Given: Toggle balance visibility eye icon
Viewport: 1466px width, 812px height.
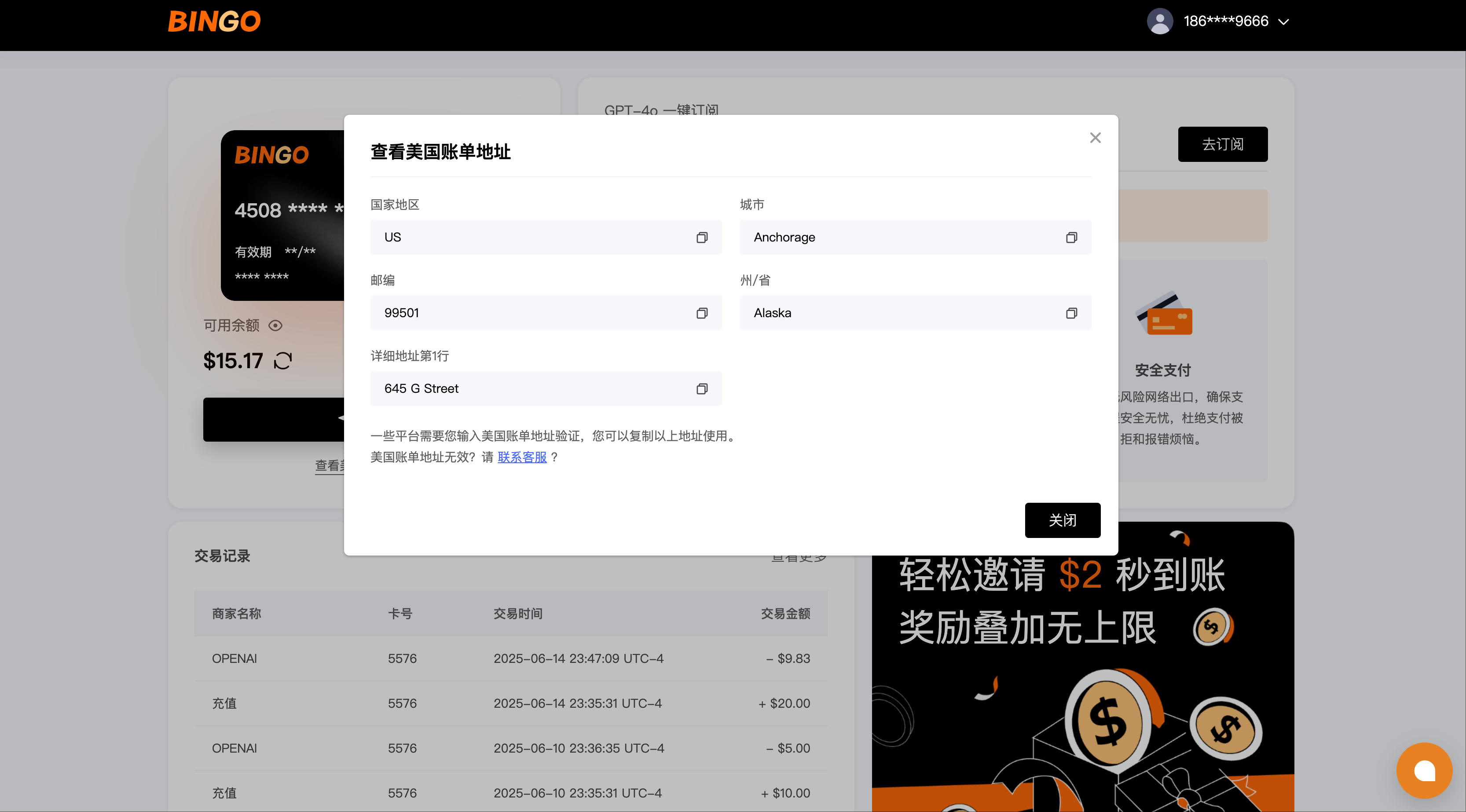Looking at the screenshot, I should coord(275,326).
